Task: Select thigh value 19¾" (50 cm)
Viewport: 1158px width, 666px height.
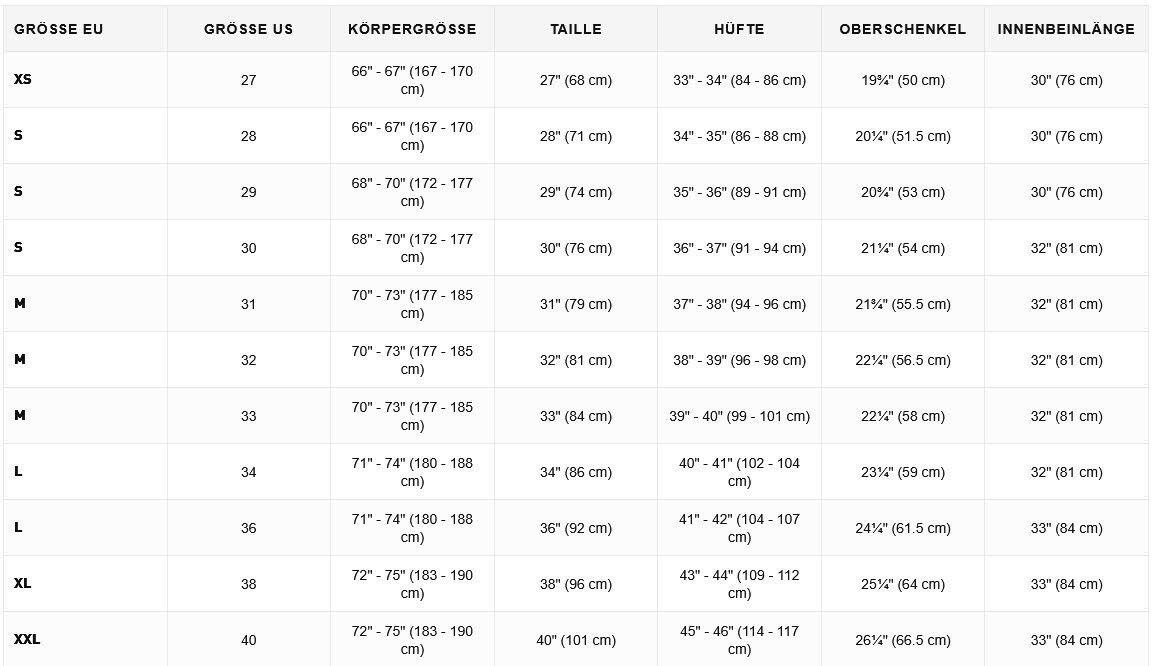Action: click(x=902, y=80)
